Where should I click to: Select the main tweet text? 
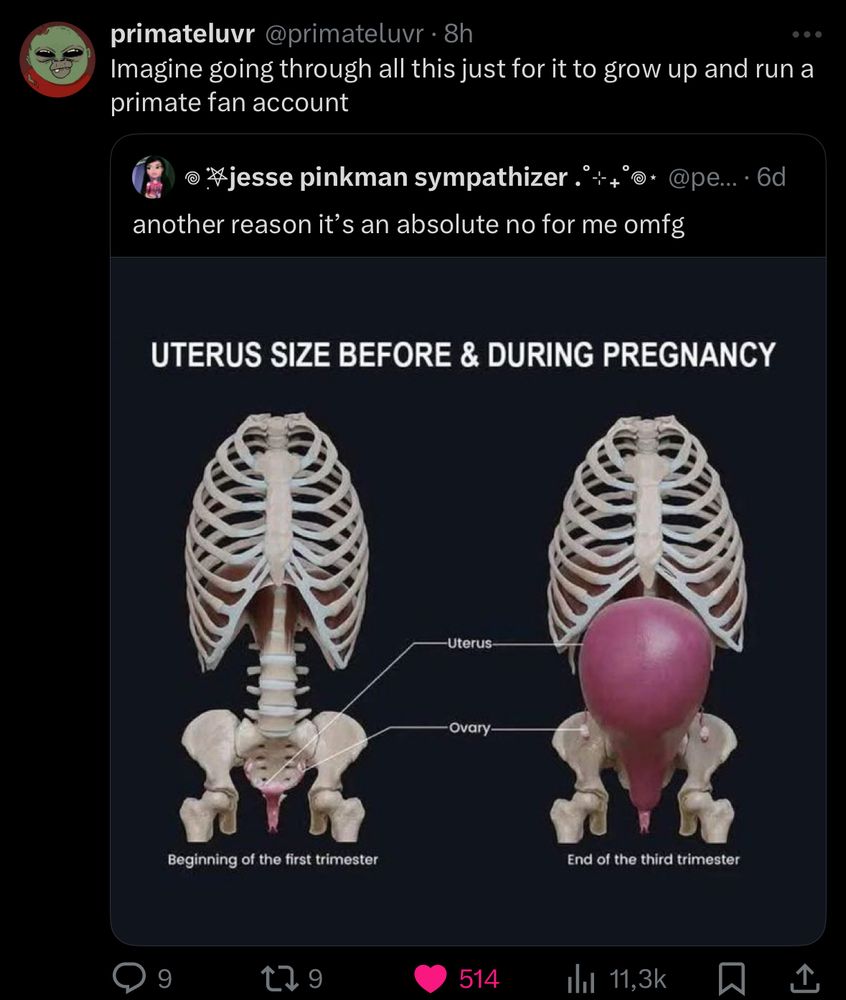(x=462, y=85)
